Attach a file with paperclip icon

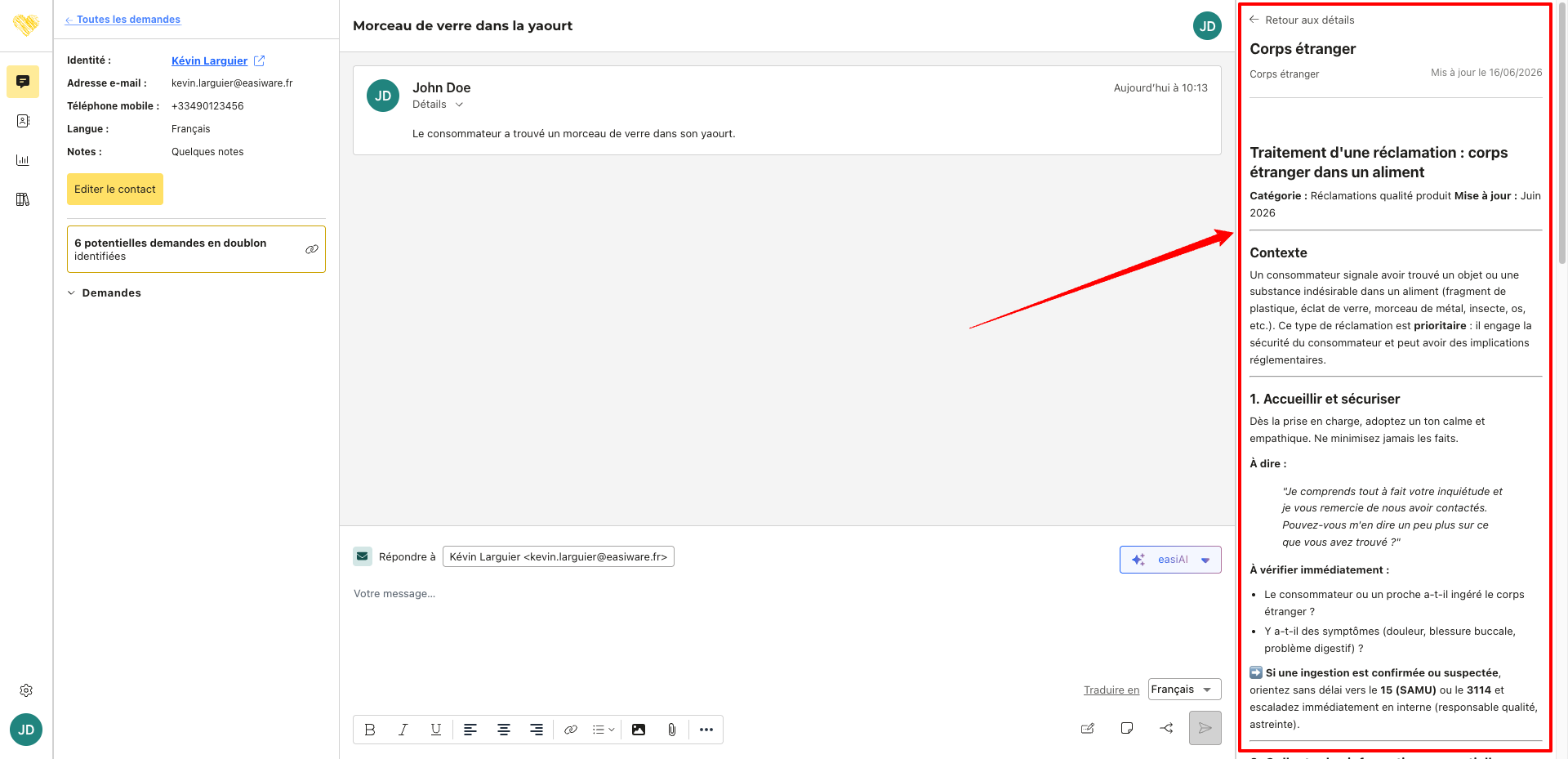[671, 730]
